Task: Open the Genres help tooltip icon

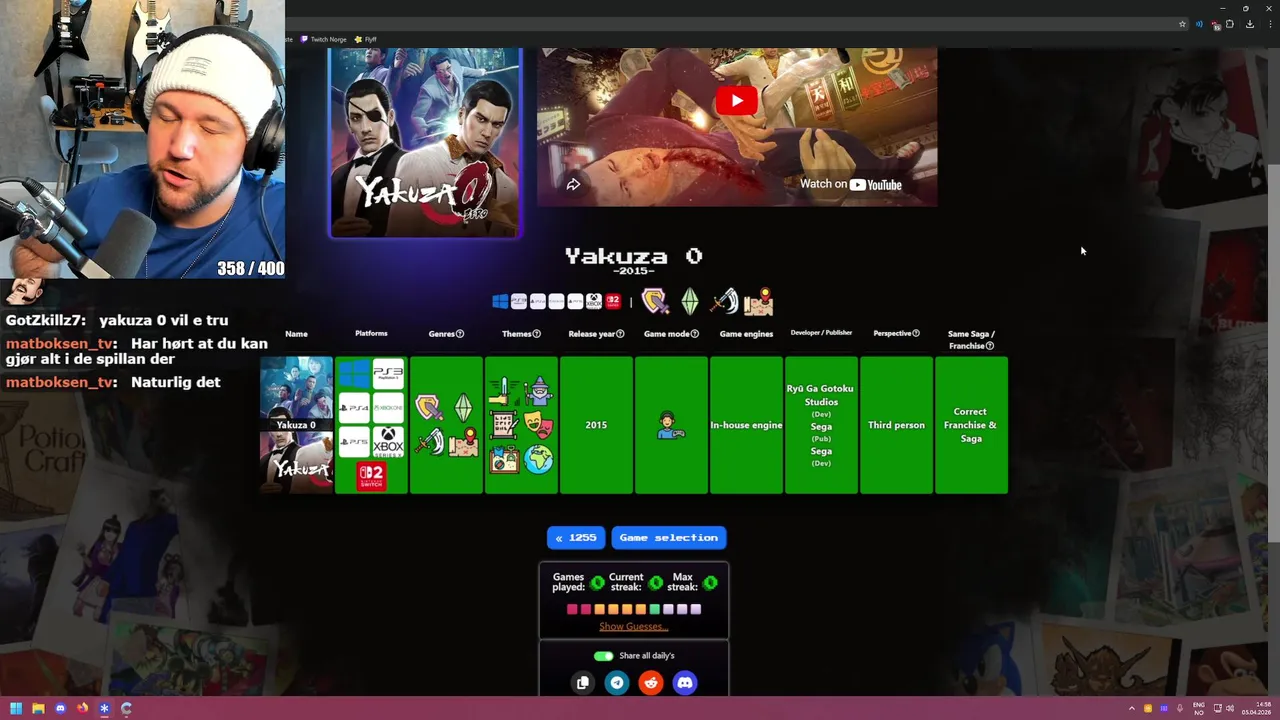Action: (460, 334)
